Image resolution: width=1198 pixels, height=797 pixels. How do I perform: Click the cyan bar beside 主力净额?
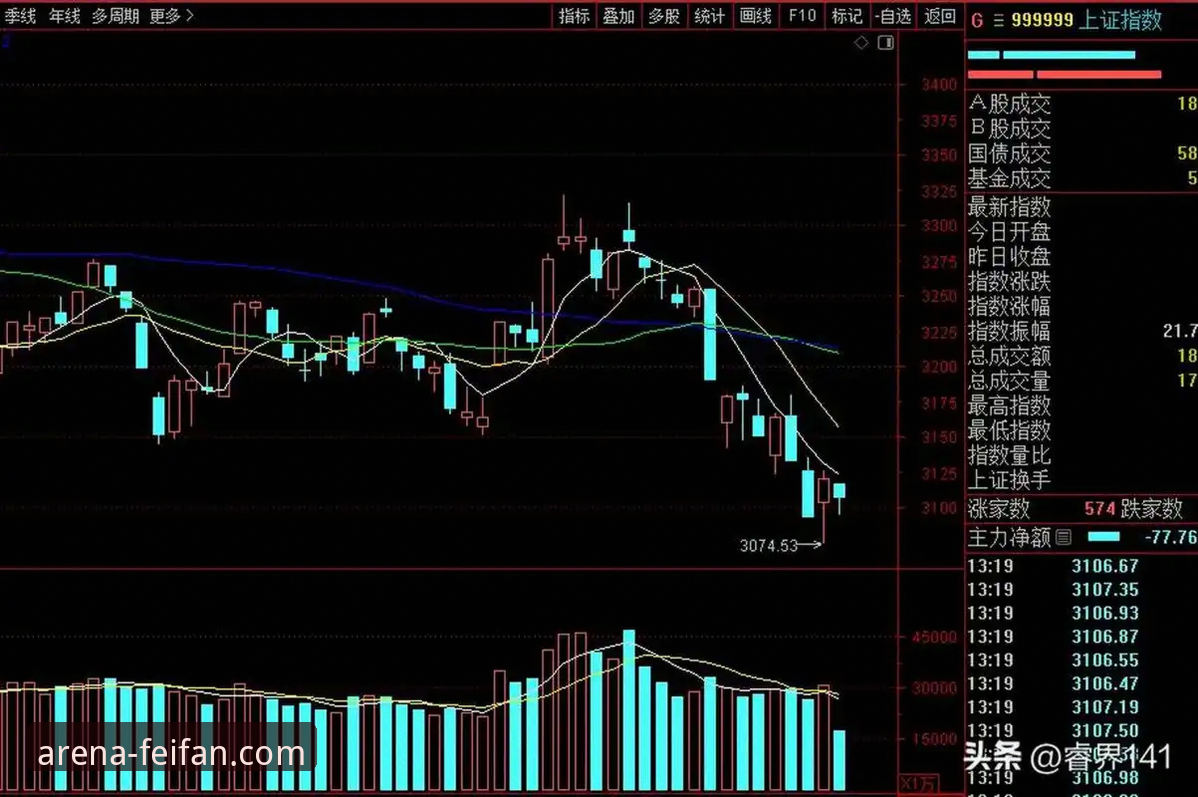pyautogui.click(x=1103, y=536)
